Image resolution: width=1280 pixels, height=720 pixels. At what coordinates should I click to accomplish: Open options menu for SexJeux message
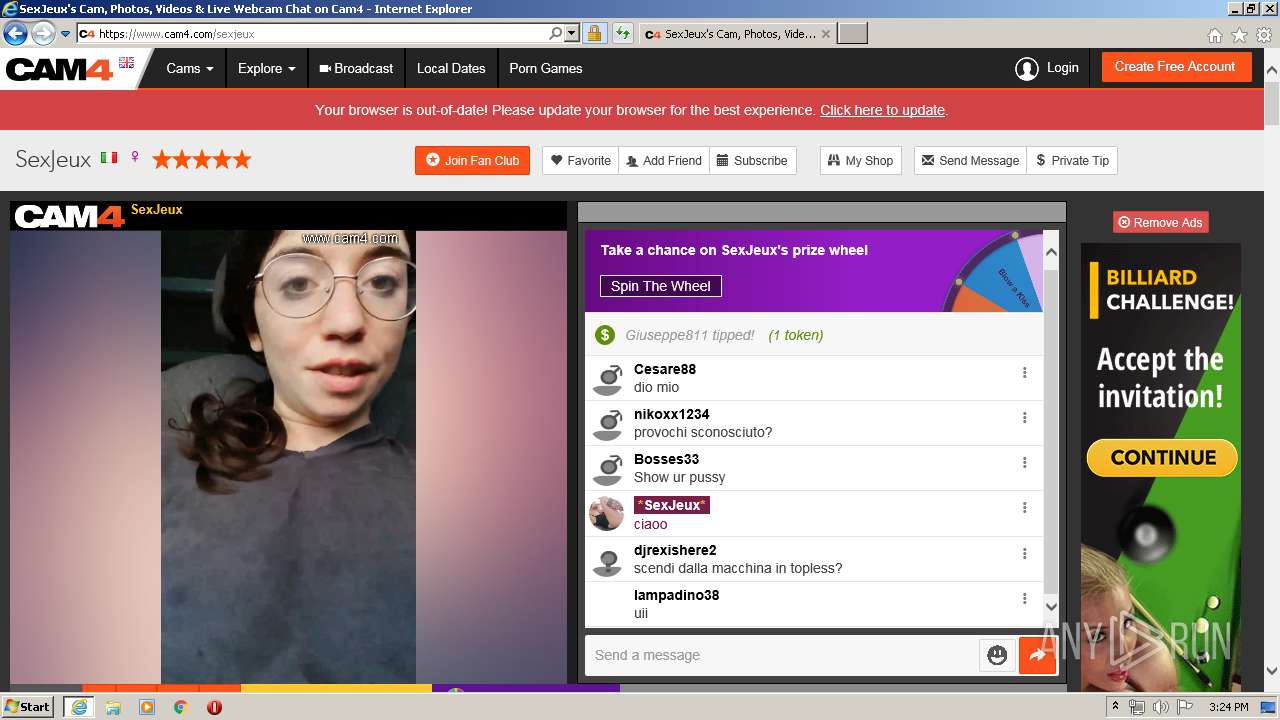tap(1024, 508)
